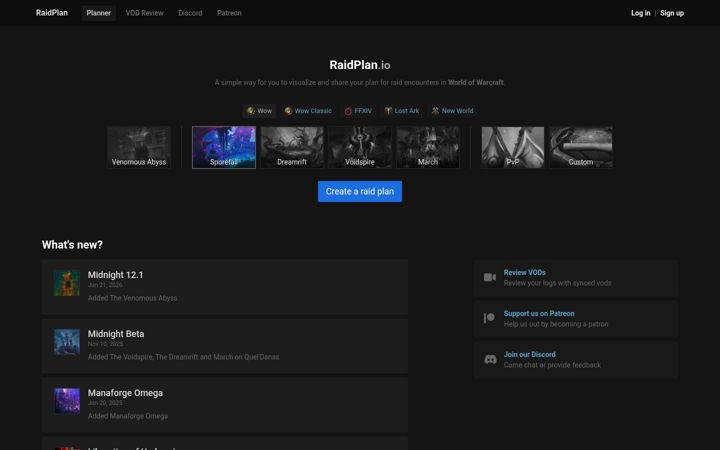
Task: Choose the Custom thumbnail
Action: click(x=581, y=147)
